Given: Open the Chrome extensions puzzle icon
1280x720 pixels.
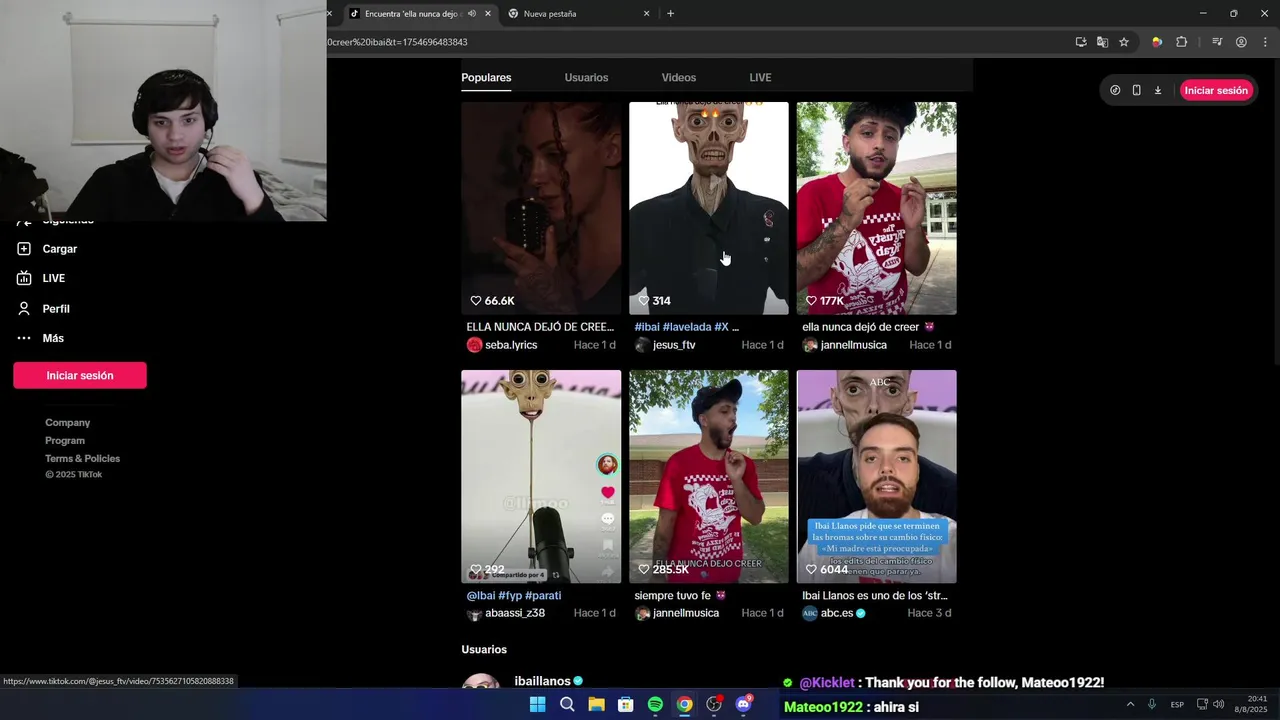Looking at the screenshot, I should [1181, 42].
